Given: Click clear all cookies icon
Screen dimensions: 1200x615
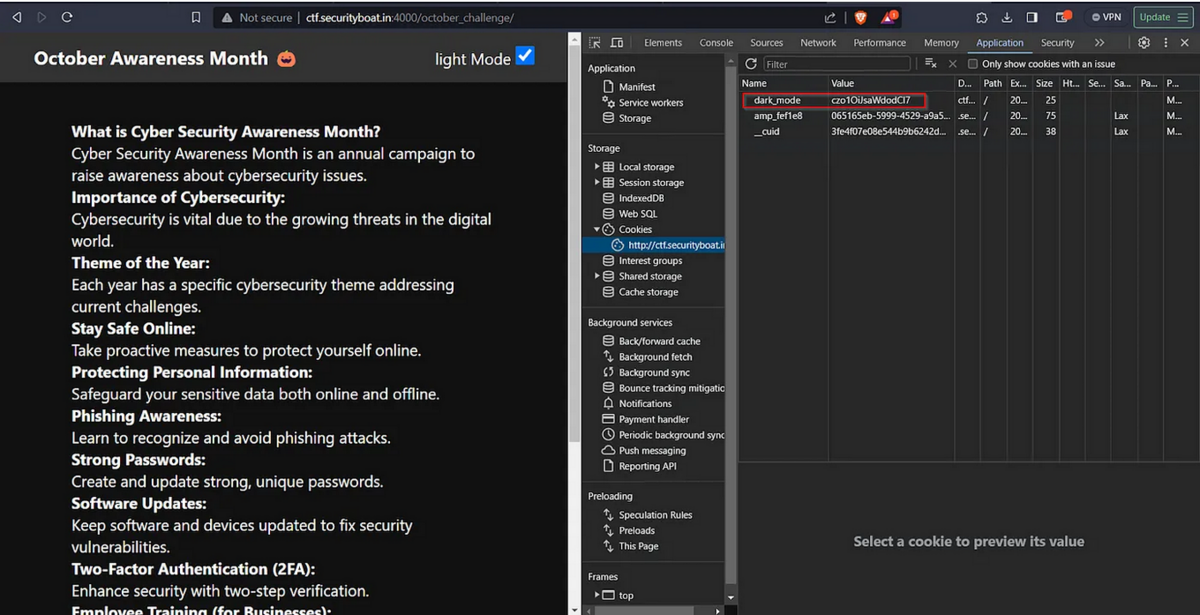Looking at the screenshot, I should click(931, 64).
